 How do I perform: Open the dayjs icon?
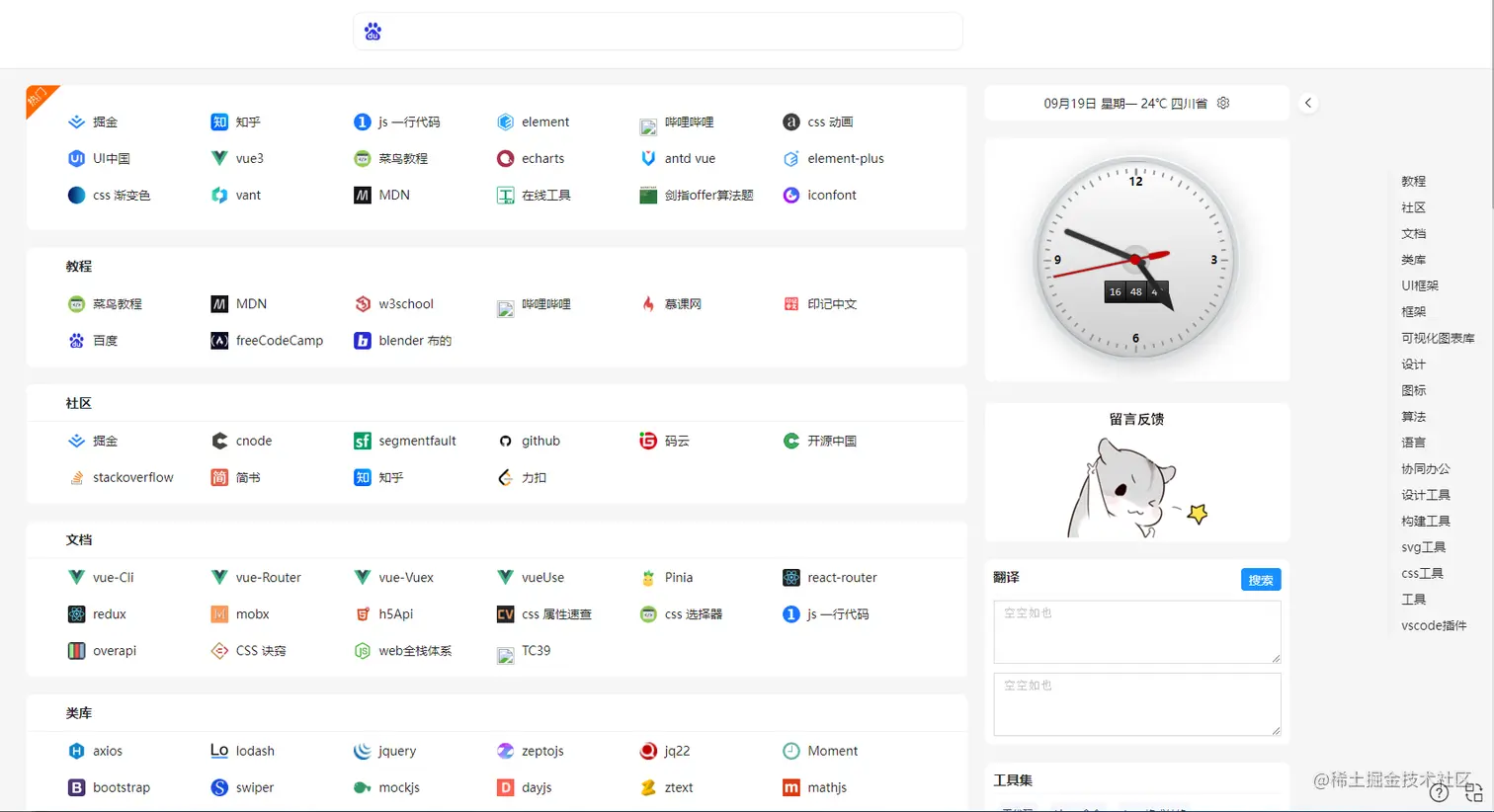coord(505,787)
